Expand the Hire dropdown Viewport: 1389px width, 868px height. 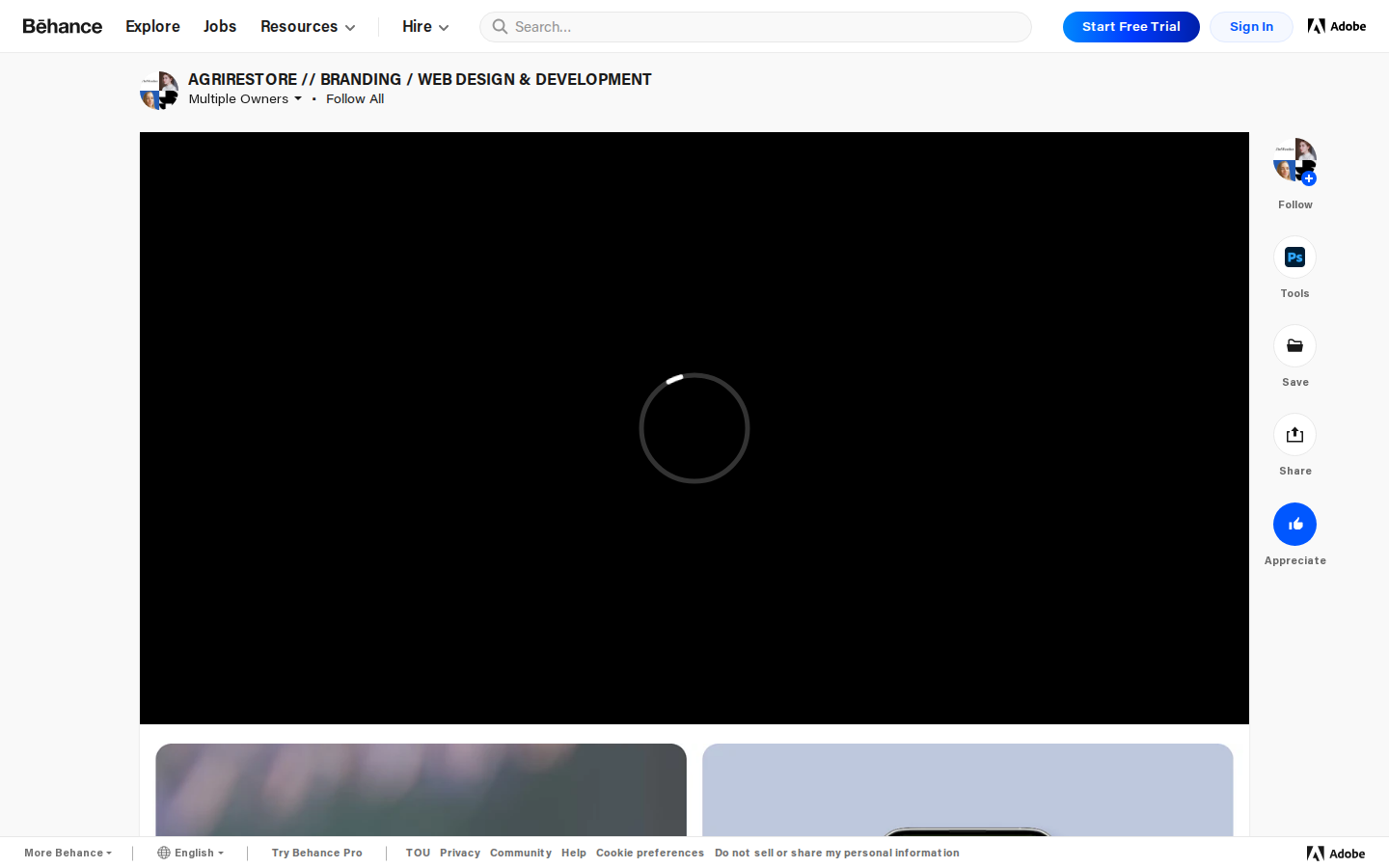point(425,27)
